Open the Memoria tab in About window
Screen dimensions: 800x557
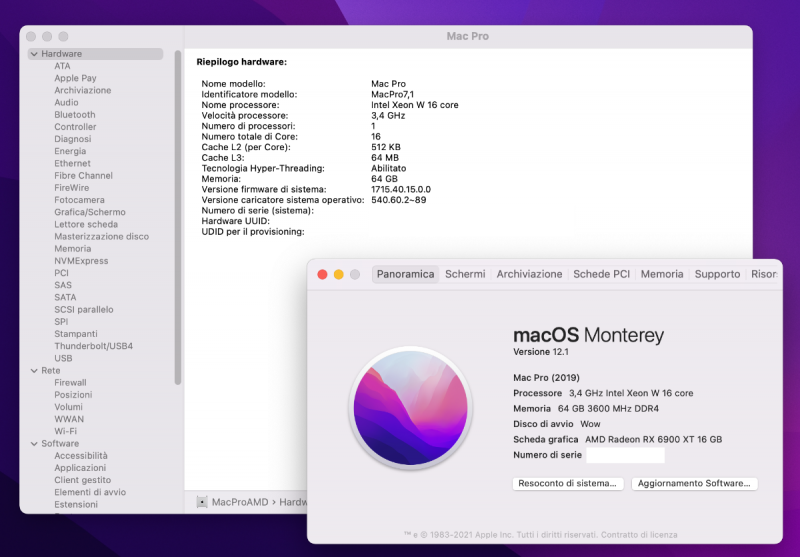click(x=662, y=274)
